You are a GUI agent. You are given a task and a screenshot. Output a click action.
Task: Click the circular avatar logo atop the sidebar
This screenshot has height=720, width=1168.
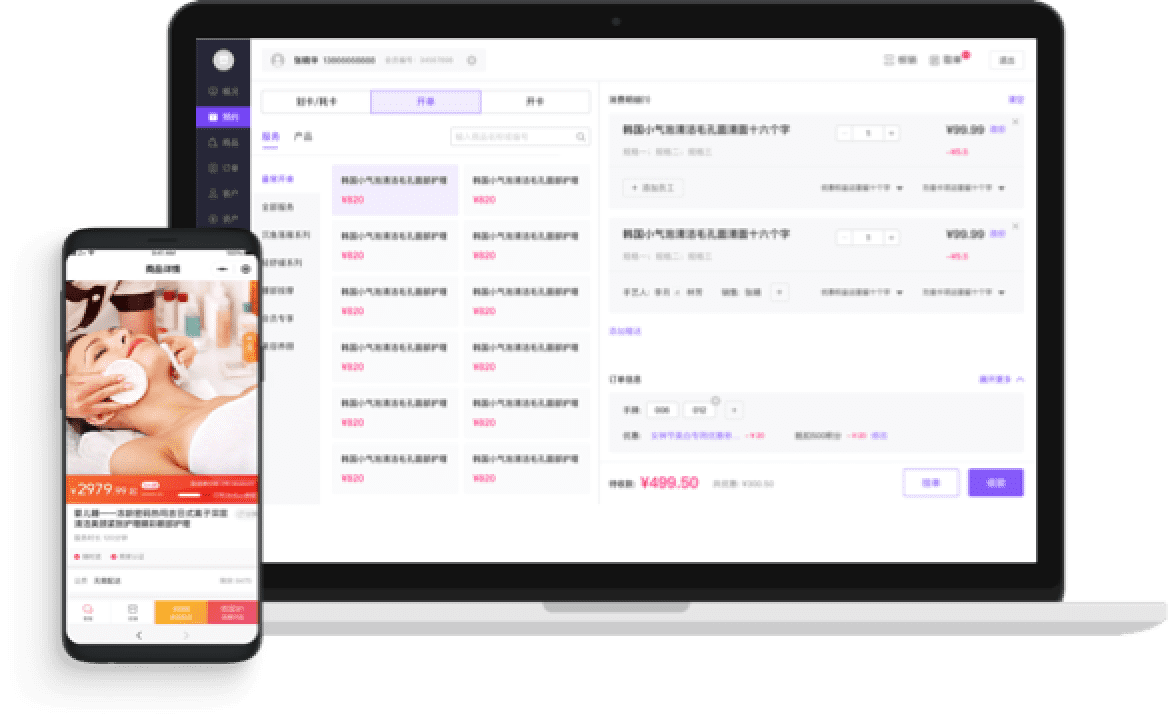(x=223, y=60)
